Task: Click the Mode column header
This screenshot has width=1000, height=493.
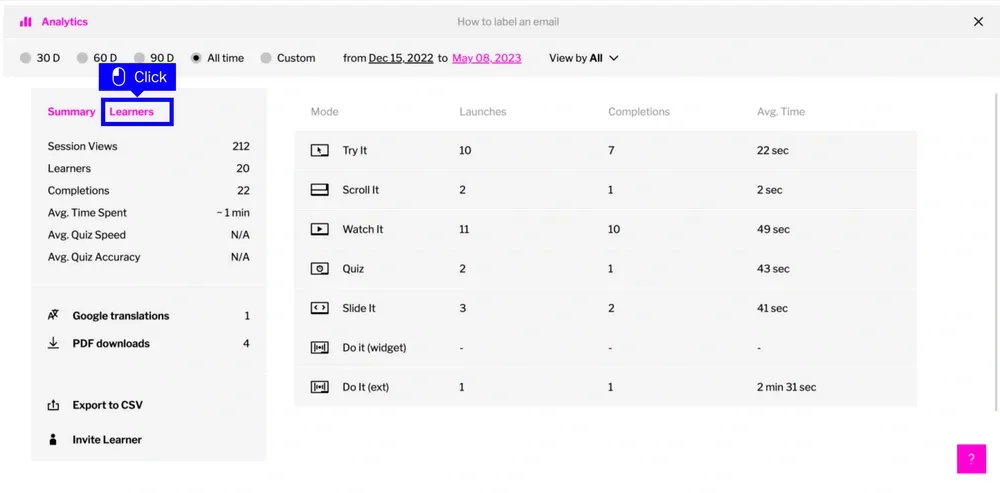Action: pos(325,112)
